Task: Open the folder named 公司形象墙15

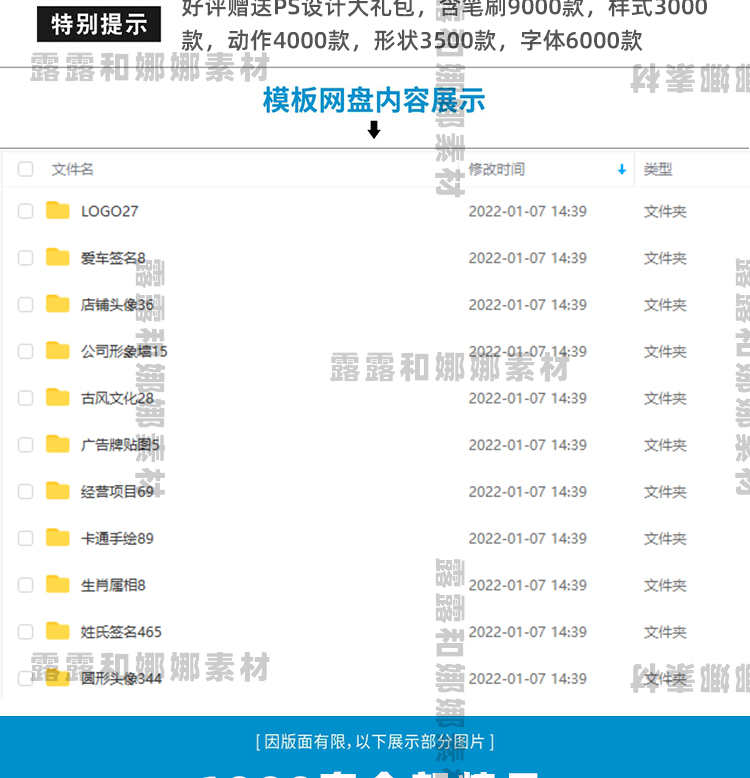Action: tap(124, 351)
